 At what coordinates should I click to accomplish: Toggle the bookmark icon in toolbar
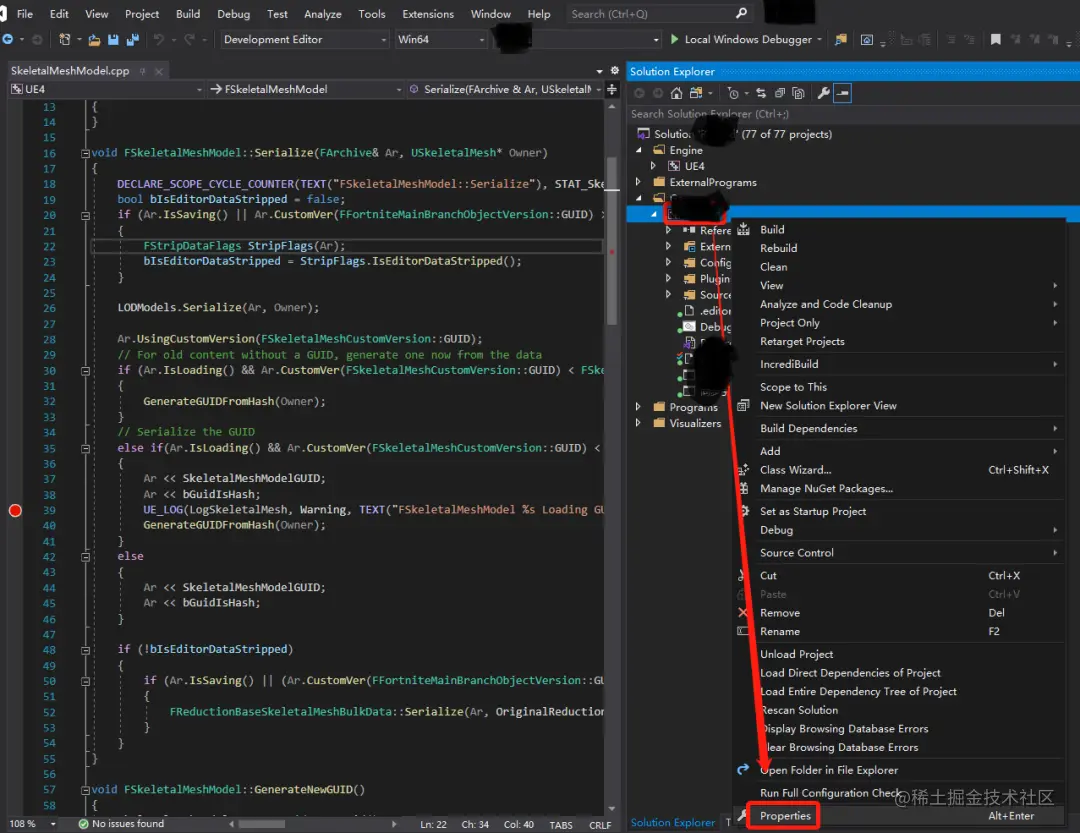click(x=995, y=39)
